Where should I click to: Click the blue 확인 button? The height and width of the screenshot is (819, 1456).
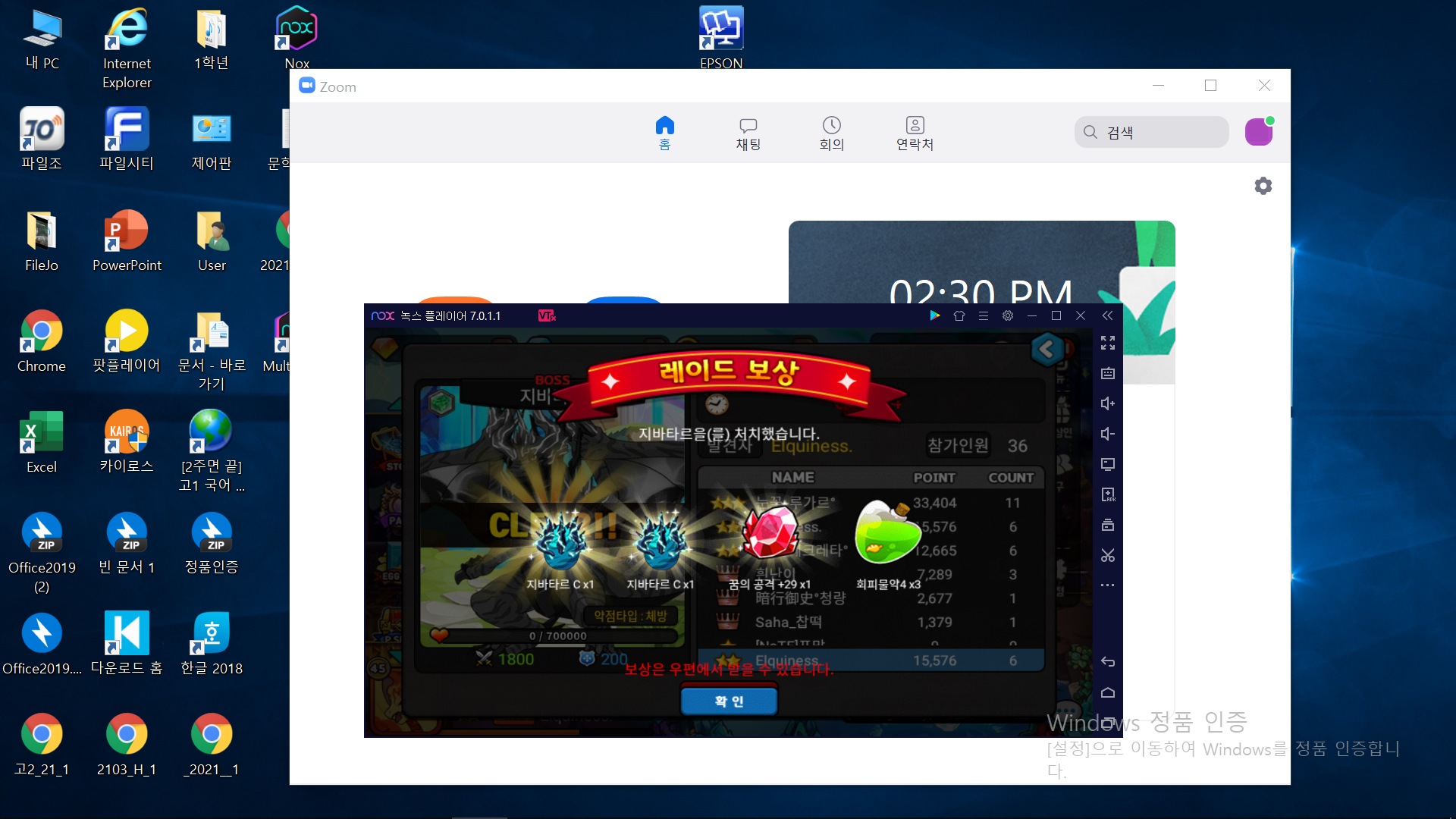coord(729,701)
